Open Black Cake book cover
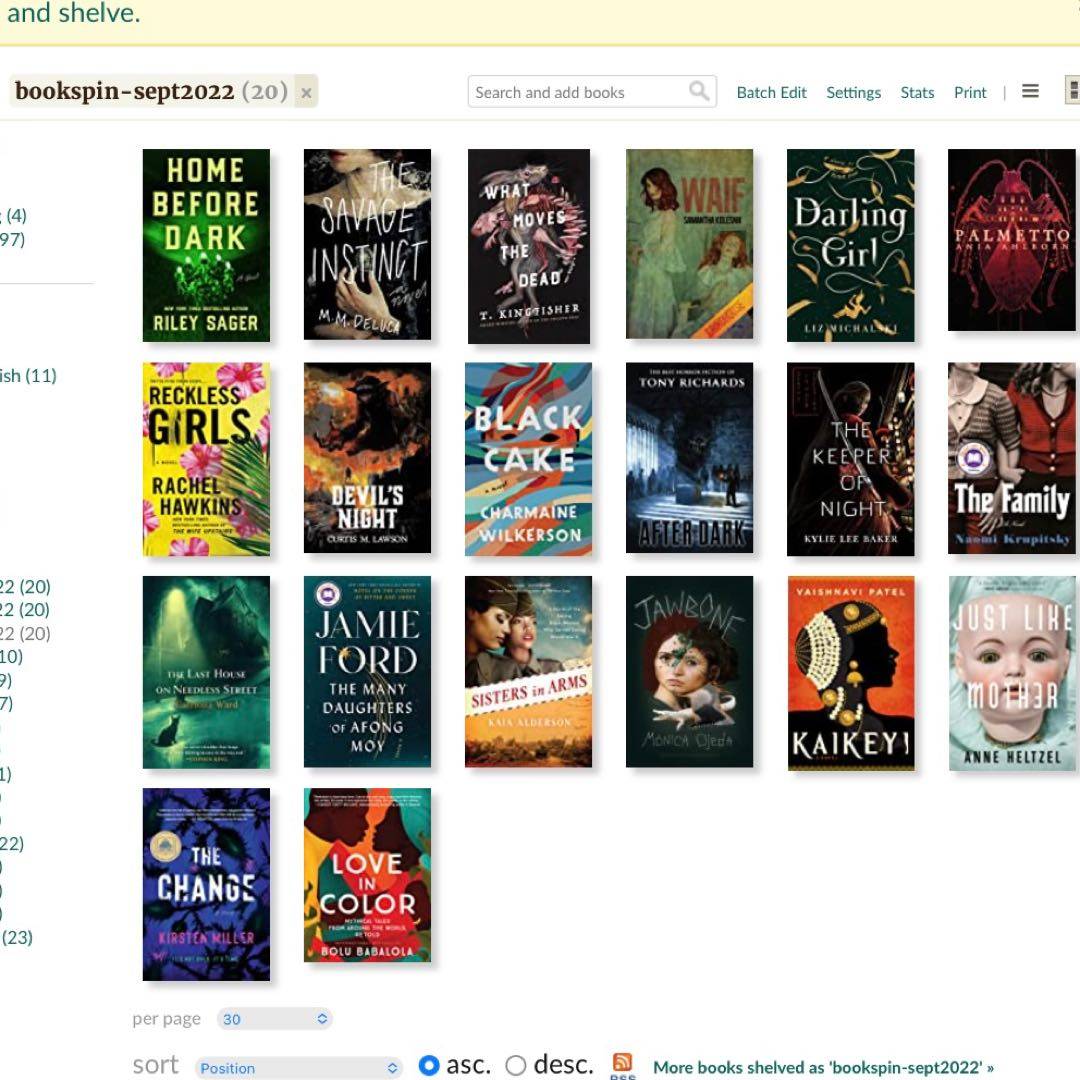Viewport: 1080px width, 1080px height. (528, 459)
